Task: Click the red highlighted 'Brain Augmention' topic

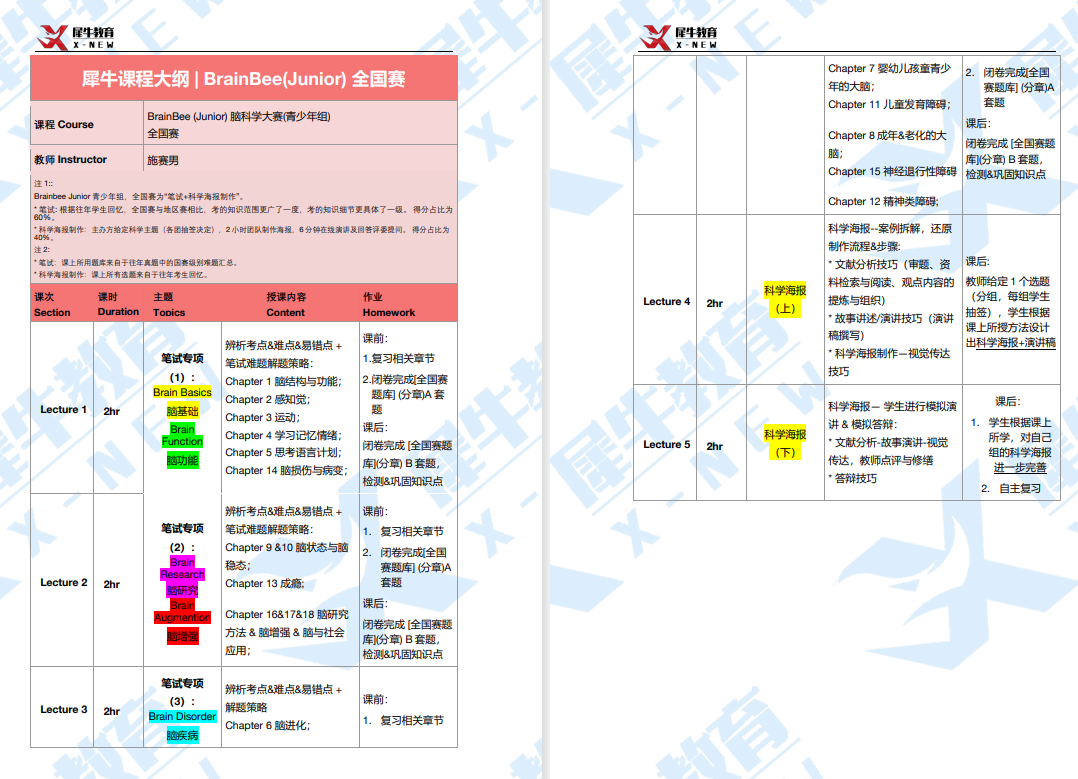Action: click(x=182, y=612)
